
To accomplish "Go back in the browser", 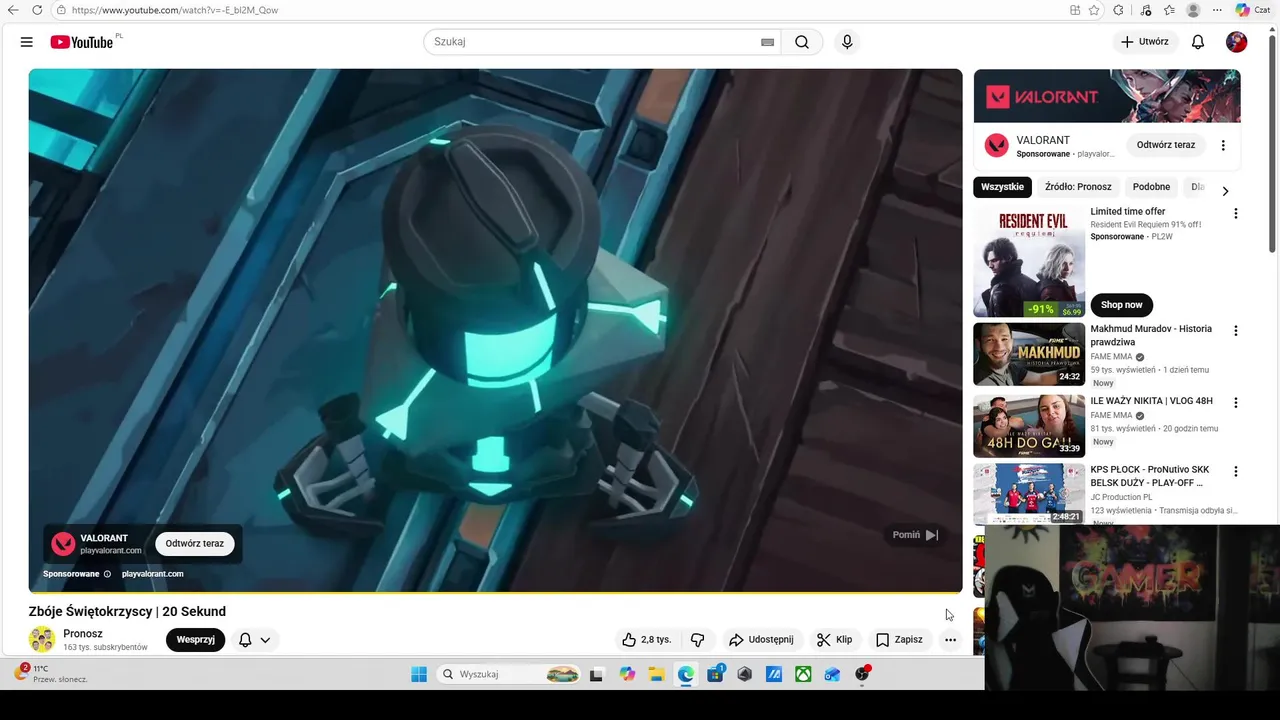I will (x=13, y=10).
